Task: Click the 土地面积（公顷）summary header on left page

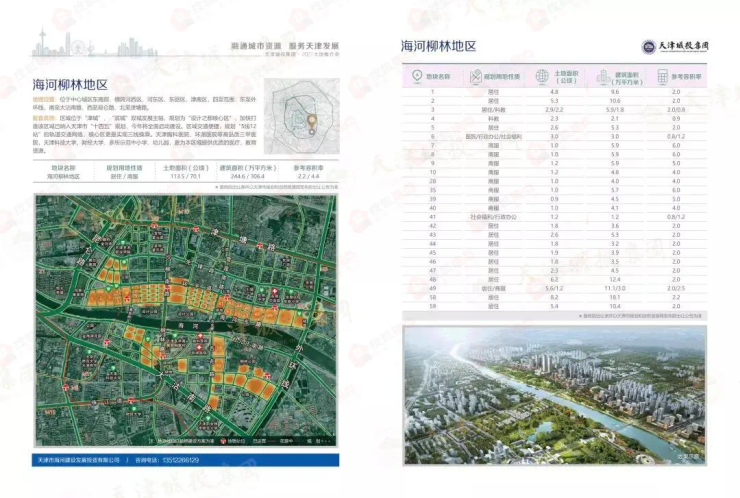Action: click(x=185, y=168)
